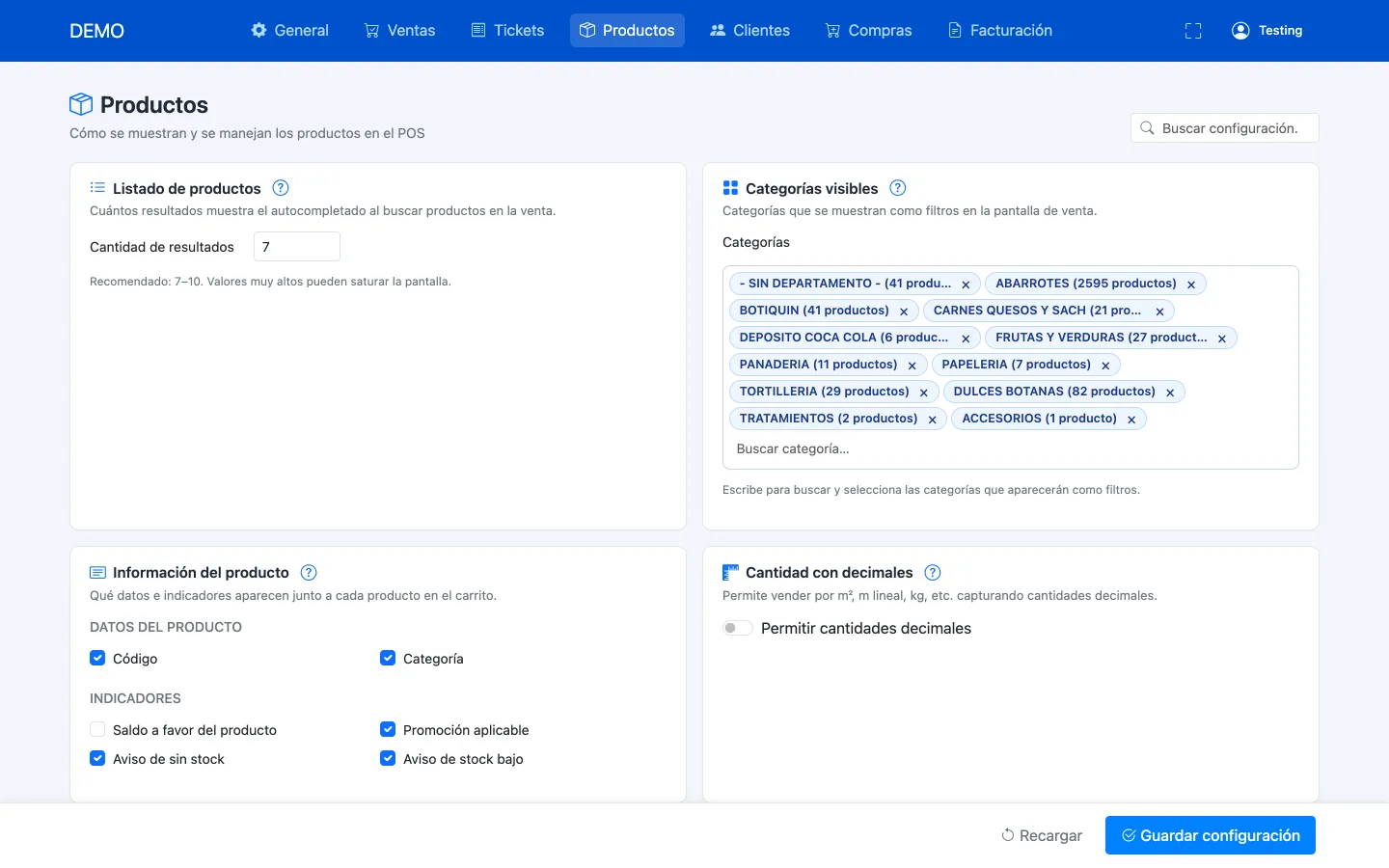The width and height of the screenshot is (1389, 868).
Task: Focus the Buscar configuración search field
Action: click(x=1225, y=128)
